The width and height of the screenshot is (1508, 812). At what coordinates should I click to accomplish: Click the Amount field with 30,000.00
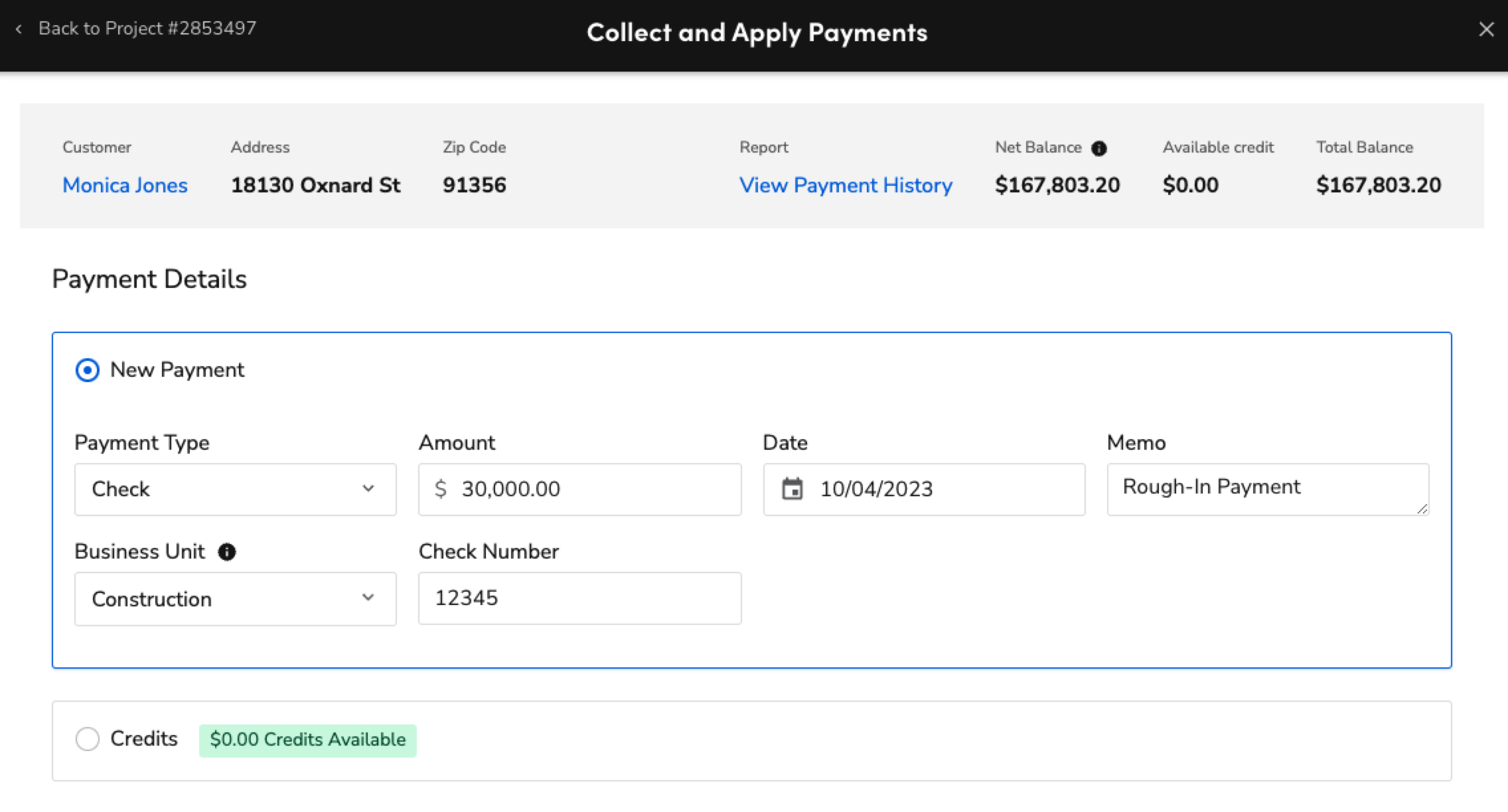click(x=579, y=490)
